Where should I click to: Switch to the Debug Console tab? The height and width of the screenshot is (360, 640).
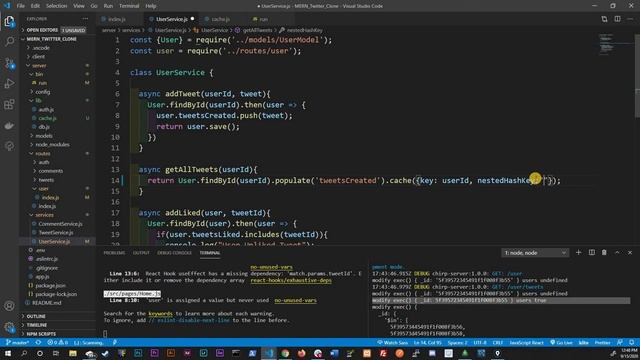pyautogui.click(x=174, y=253)
